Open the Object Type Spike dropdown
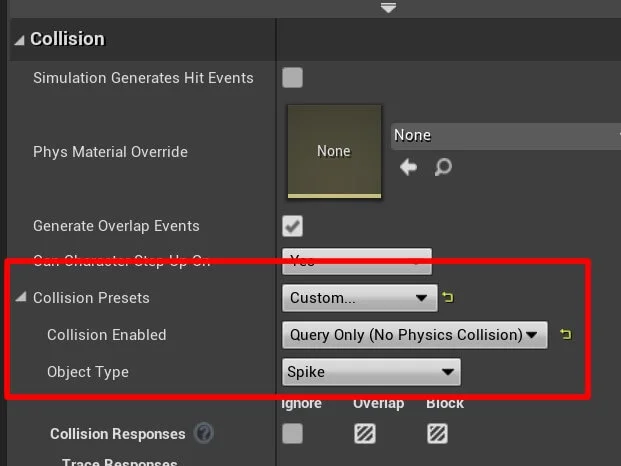Screen dimensions: 621x466 click(x=371, y=373)
